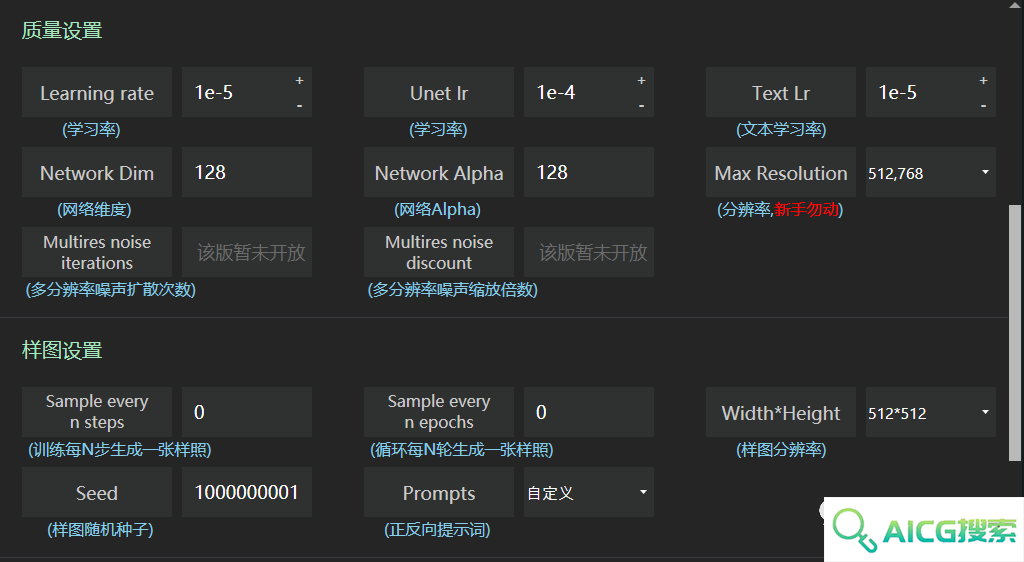Screen dimensions: 1024x562
Task: Open the Width*Height sample resolution dropdown
Action: pos(931,413)
